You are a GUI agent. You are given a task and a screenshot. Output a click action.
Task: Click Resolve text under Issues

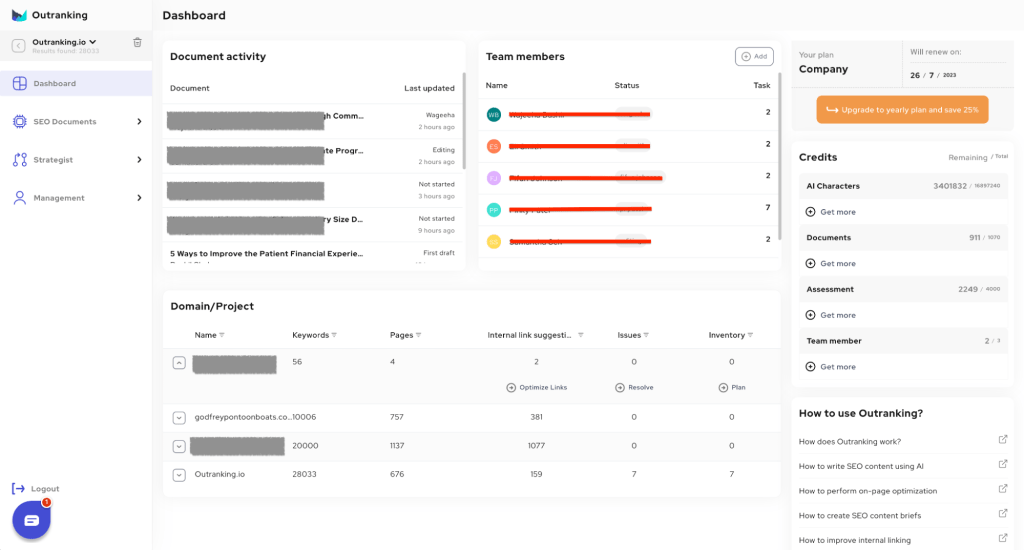pyautogui.click(x=641, y=387)
